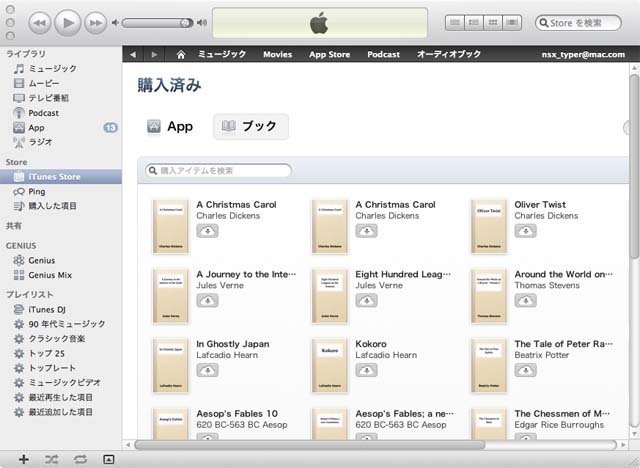Open クラシック音楽 smart playlist
640x468 pixels.
pyautogui.click(x=61, y=339)
